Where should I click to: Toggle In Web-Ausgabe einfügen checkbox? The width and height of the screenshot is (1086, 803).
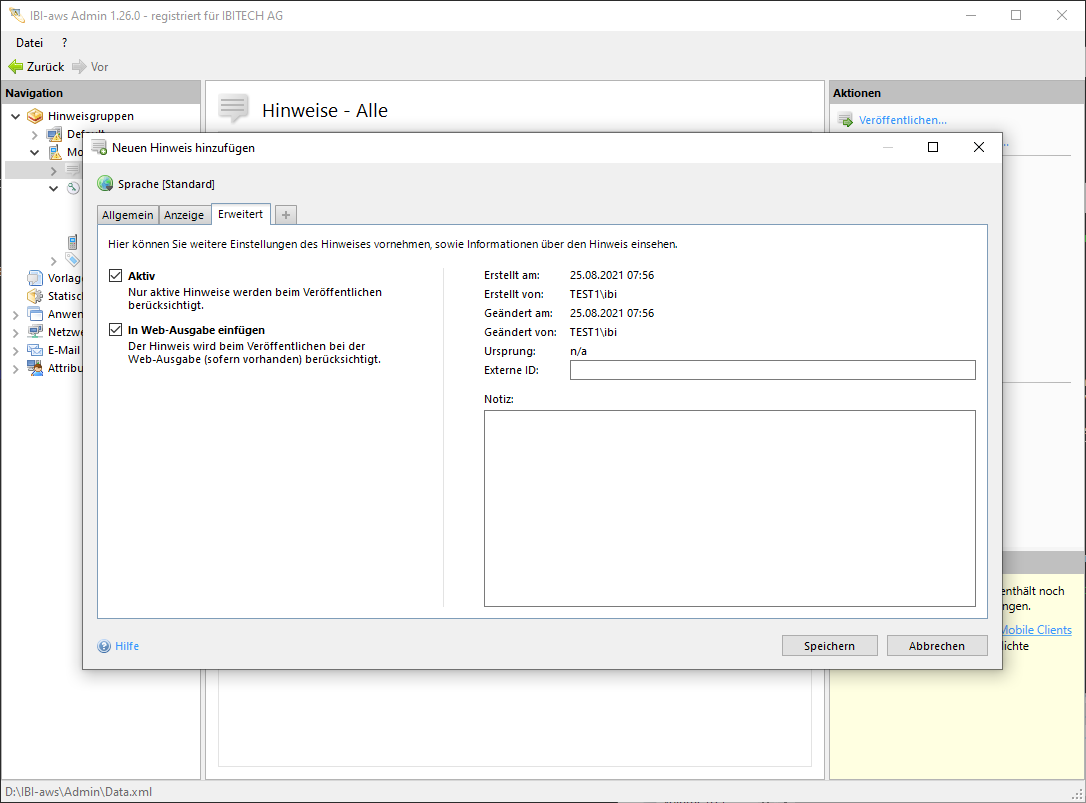[115, 330]
